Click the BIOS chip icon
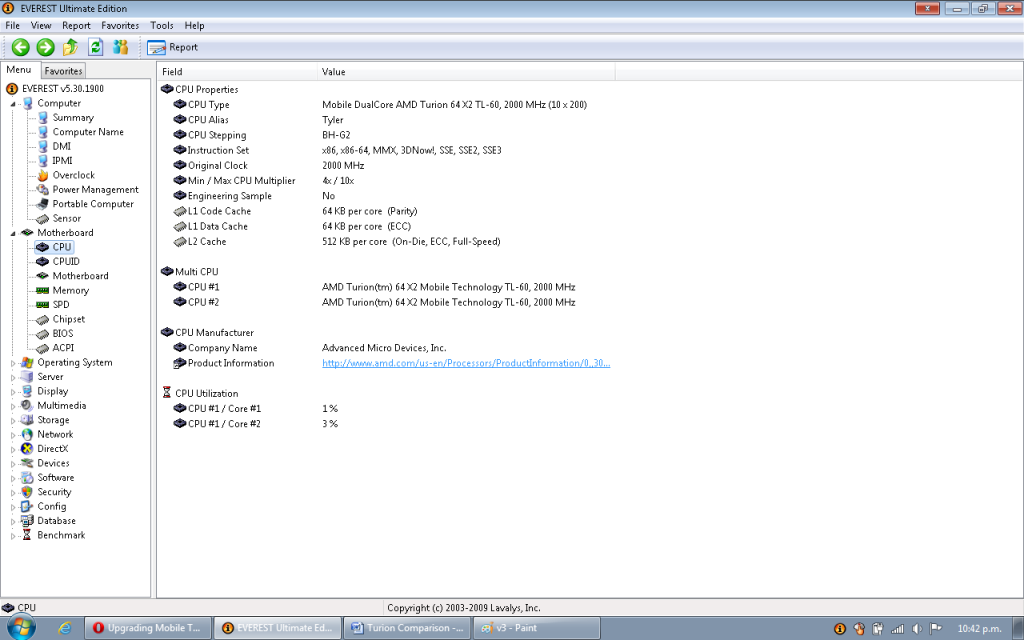This screenshot has height=640, width=1024. 42,334
